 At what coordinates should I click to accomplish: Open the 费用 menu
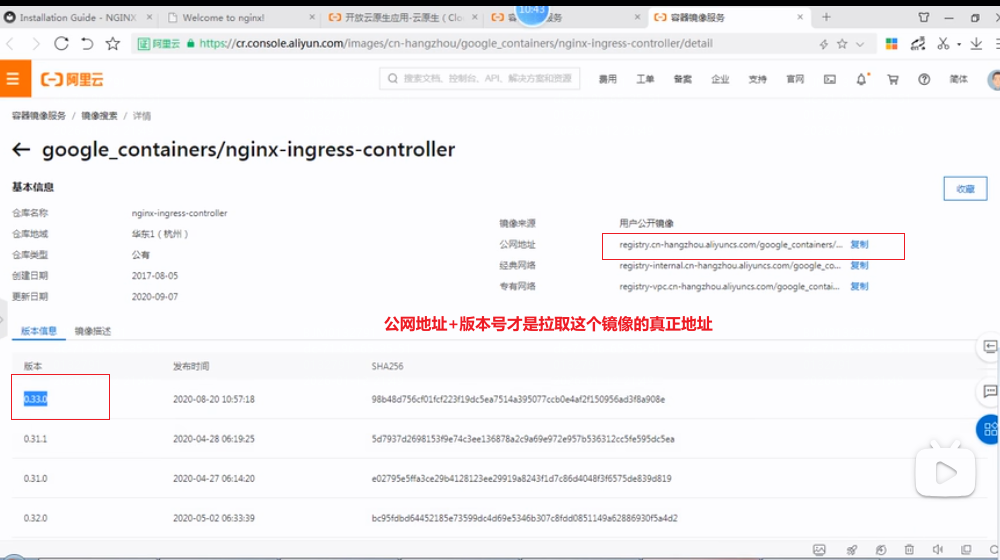pyautogui.click(x=608, y=79)
